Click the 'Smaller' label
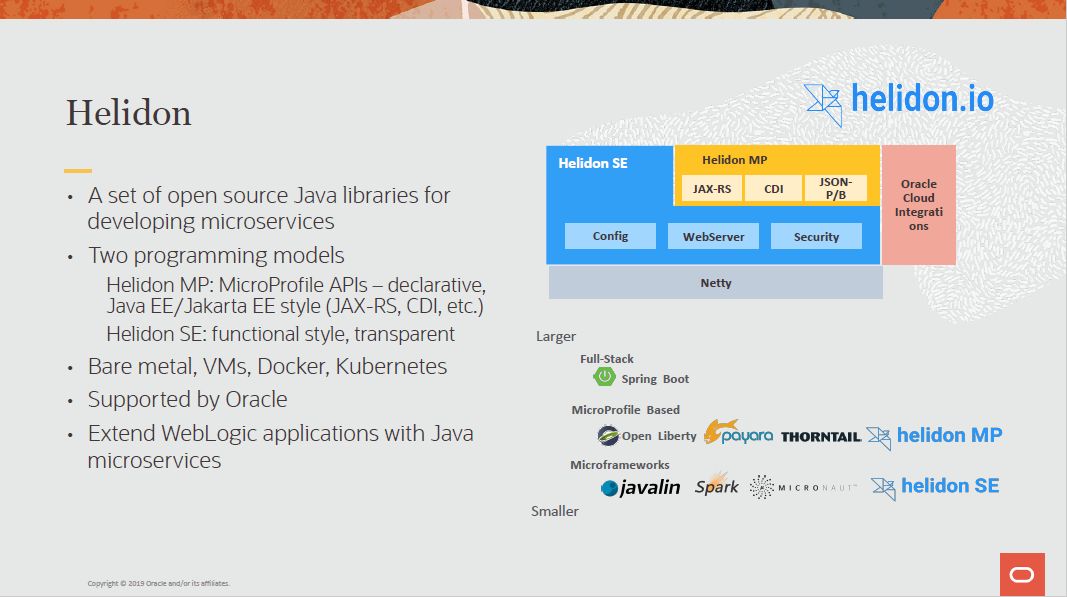The height and width of the screenshot is (597, 1067). pyautogui.click(x=555, y=511)
